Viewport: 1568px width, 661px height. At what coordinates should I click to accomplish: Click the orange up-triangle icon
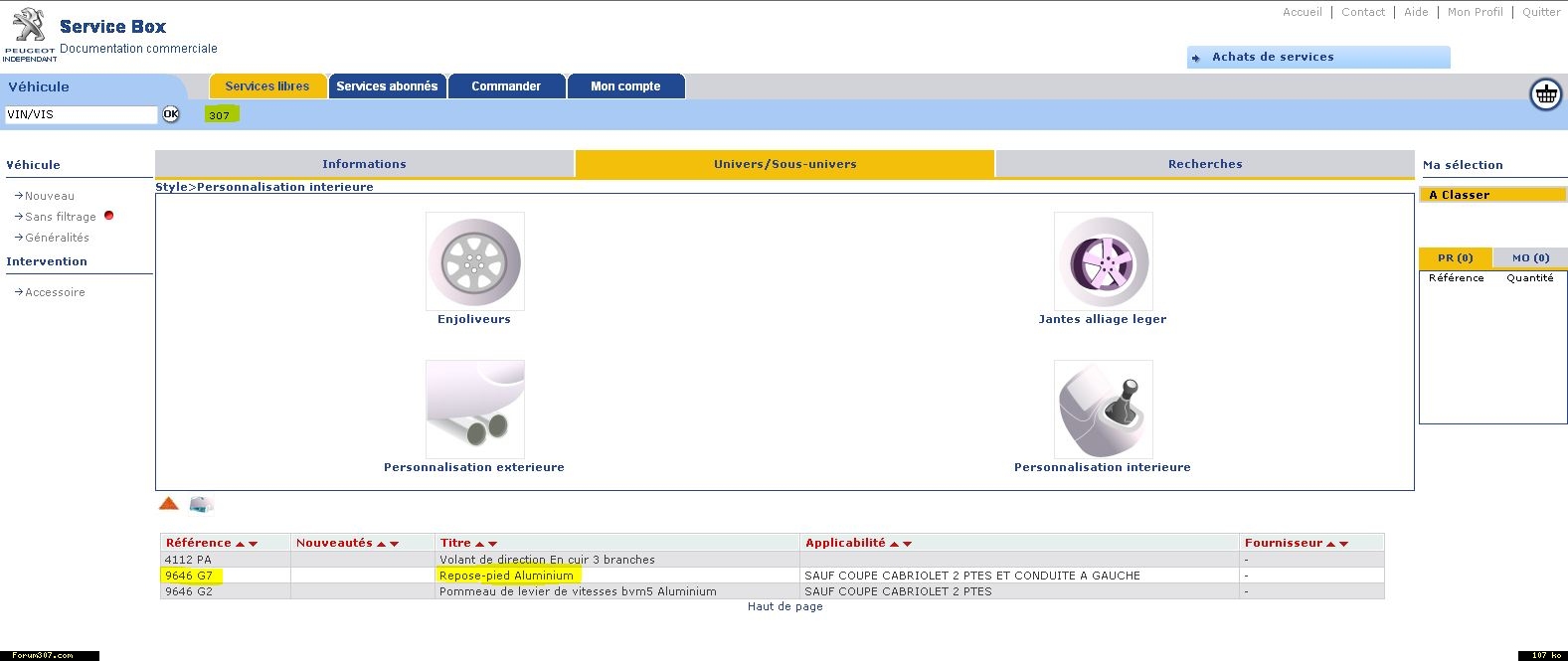click(x=169, y=504)
